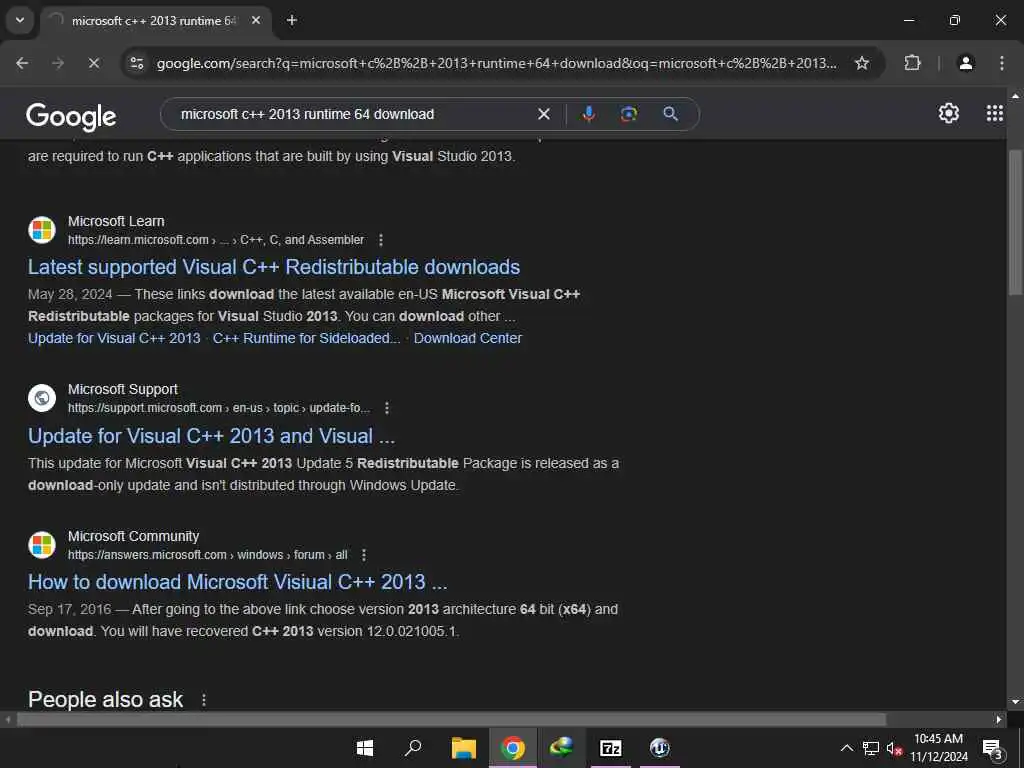Open more options for Microsoft Learn result

(x=381, y=240)
